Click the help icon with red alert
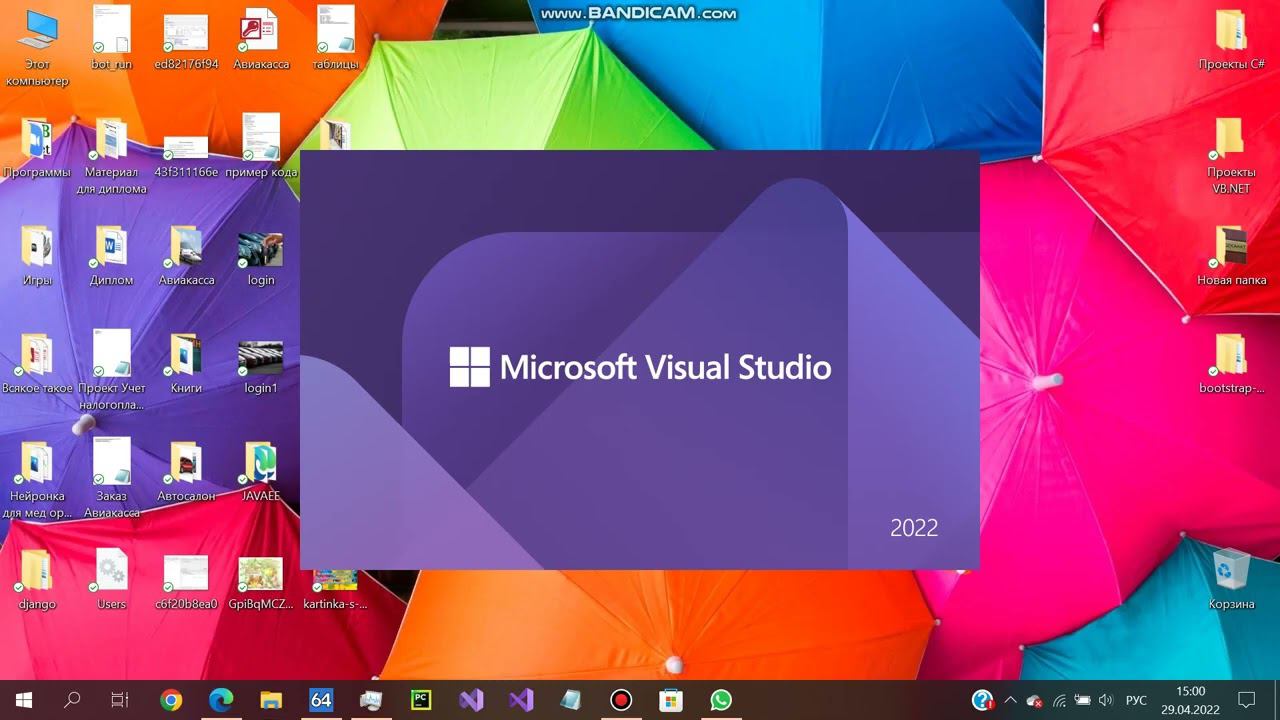The image size is (1280, 720). pyautogui.click(x=983, y=700)
